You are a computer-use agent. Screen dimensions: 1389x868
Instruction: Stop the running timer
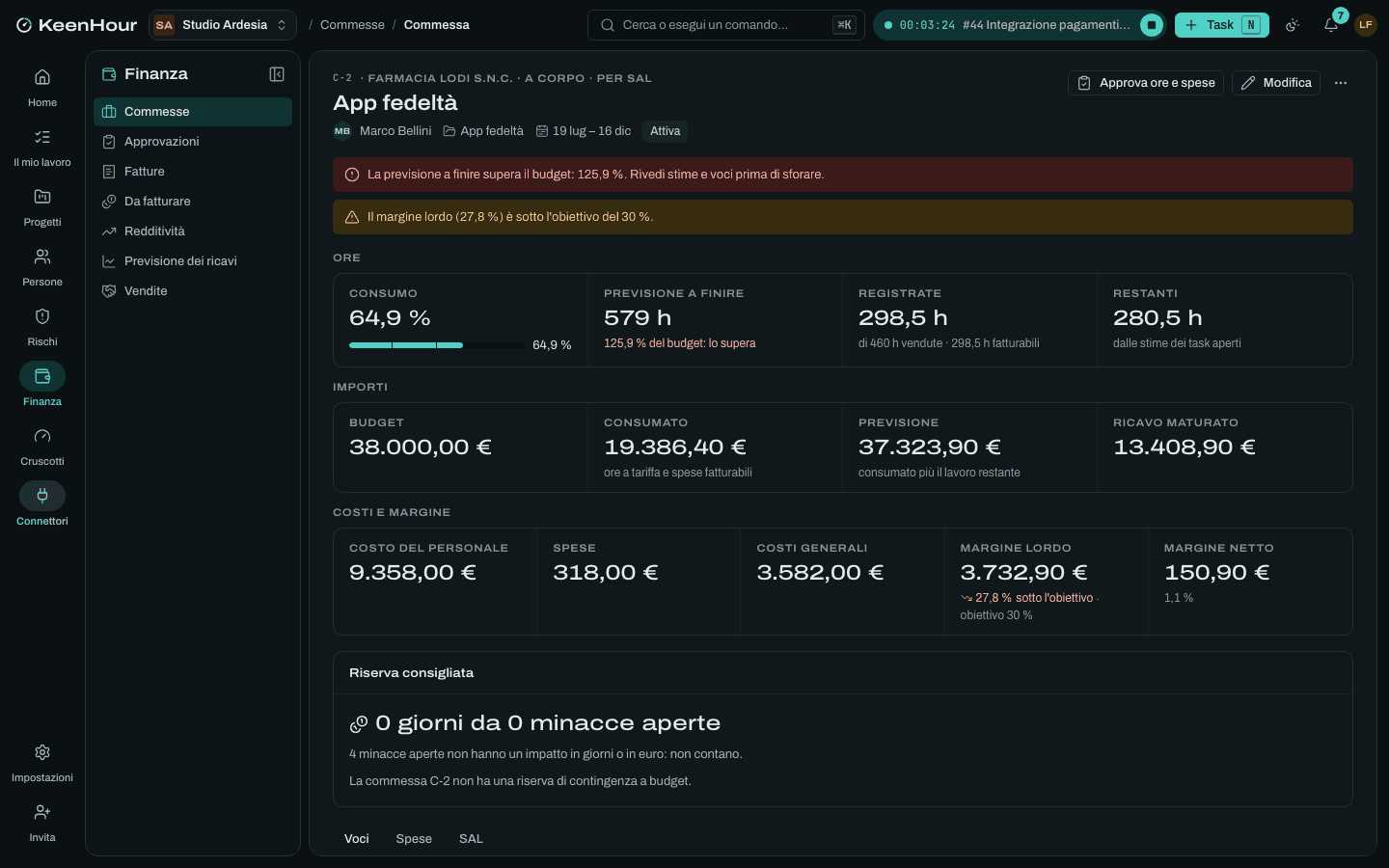(1152, 25)
